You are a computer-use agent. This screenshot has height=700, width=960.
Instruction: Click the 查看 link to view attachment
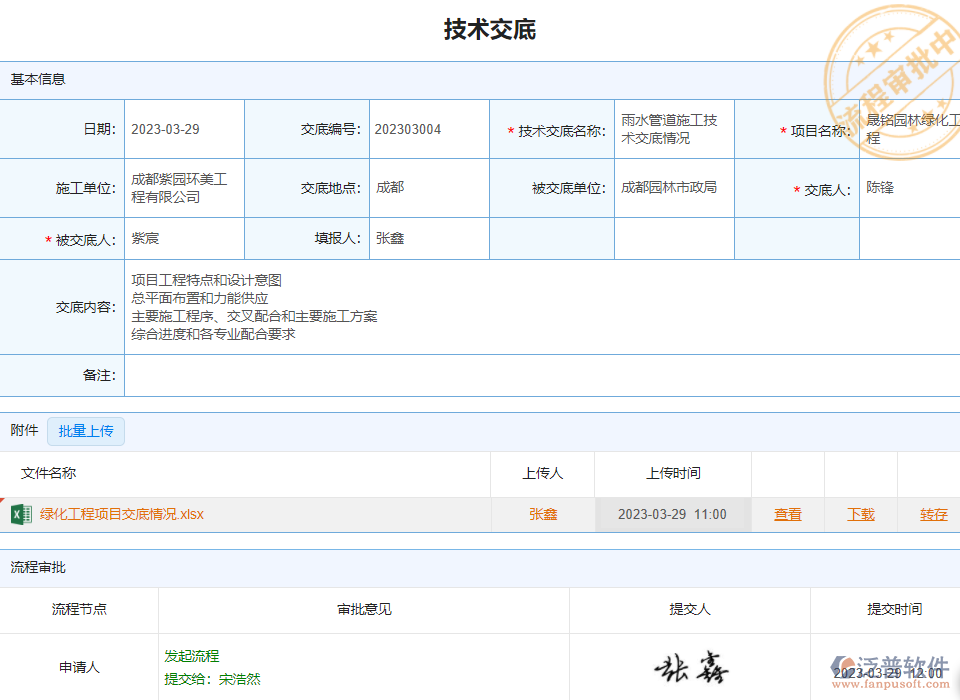click(x=787, y=514)
